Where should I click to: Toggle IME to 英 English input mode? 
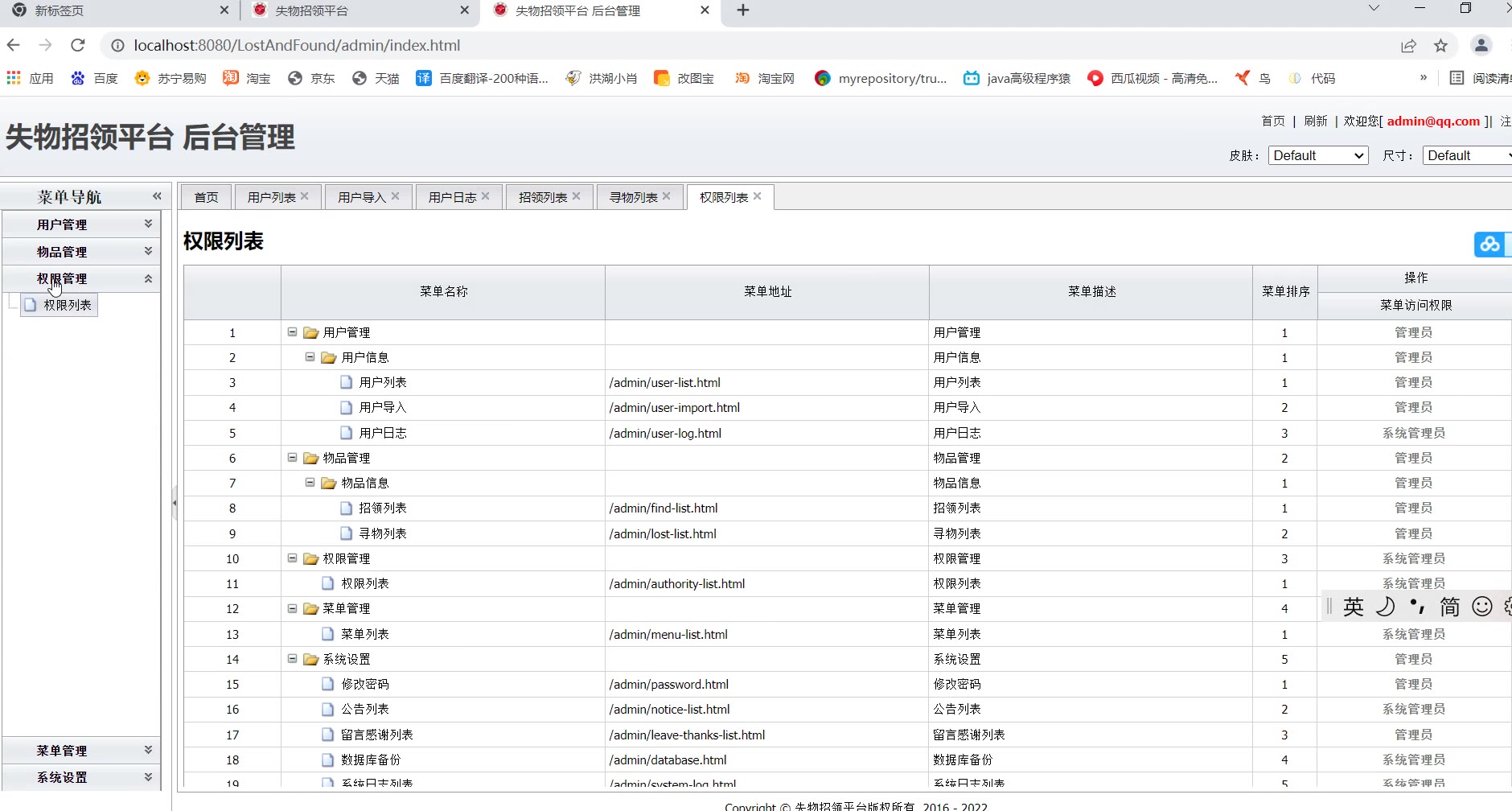click(x=1354, y=607)
